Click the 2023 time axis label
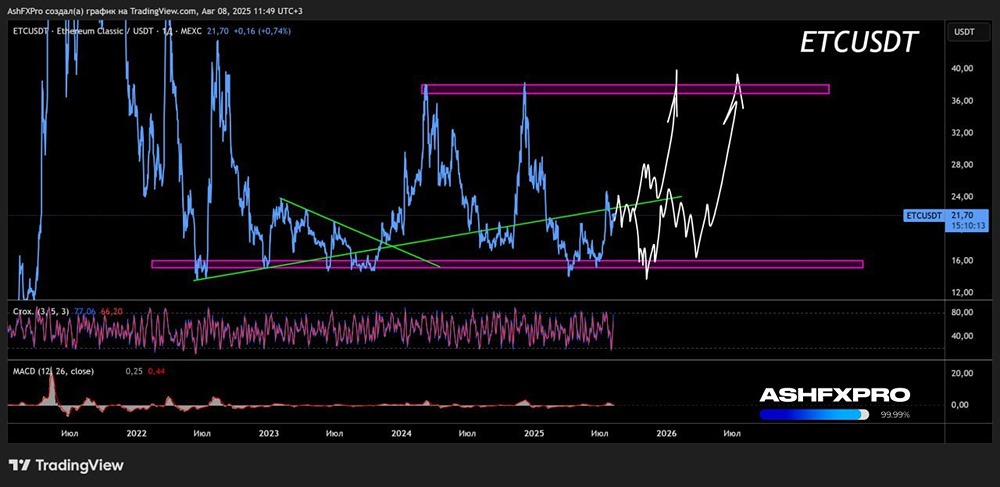The height and width of the screenshot is (487, 1000). 268,433
